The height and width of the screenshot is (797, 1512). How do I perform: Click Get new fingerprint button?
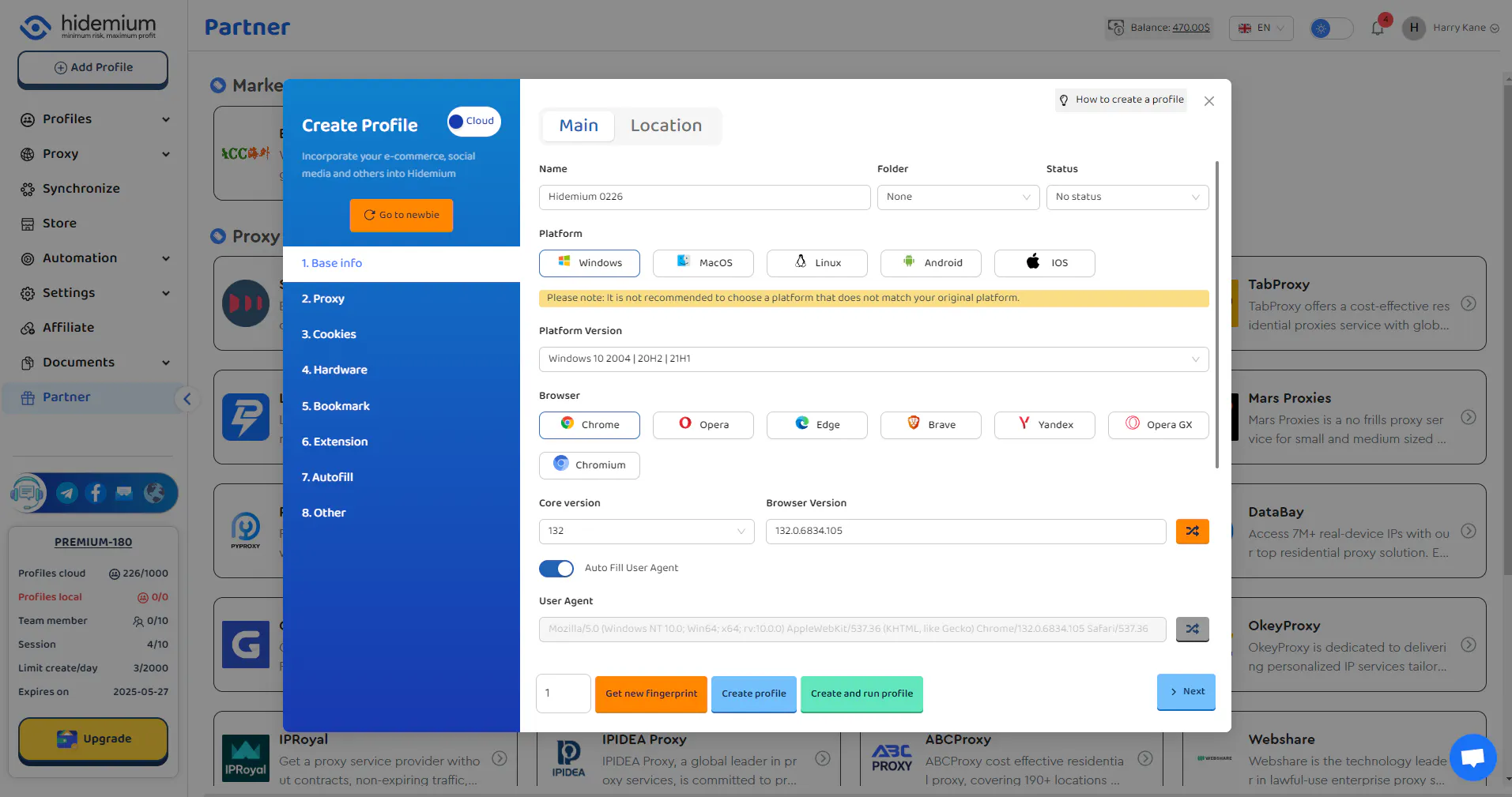pos(651,694)
